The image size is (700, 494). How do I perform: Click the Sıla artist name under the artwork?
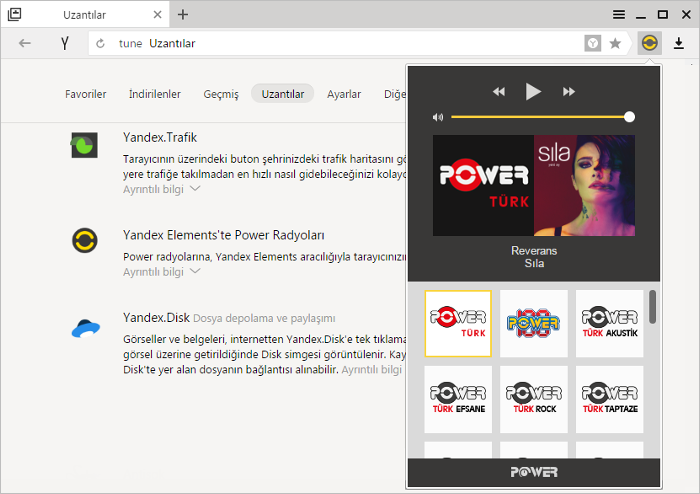534,263
